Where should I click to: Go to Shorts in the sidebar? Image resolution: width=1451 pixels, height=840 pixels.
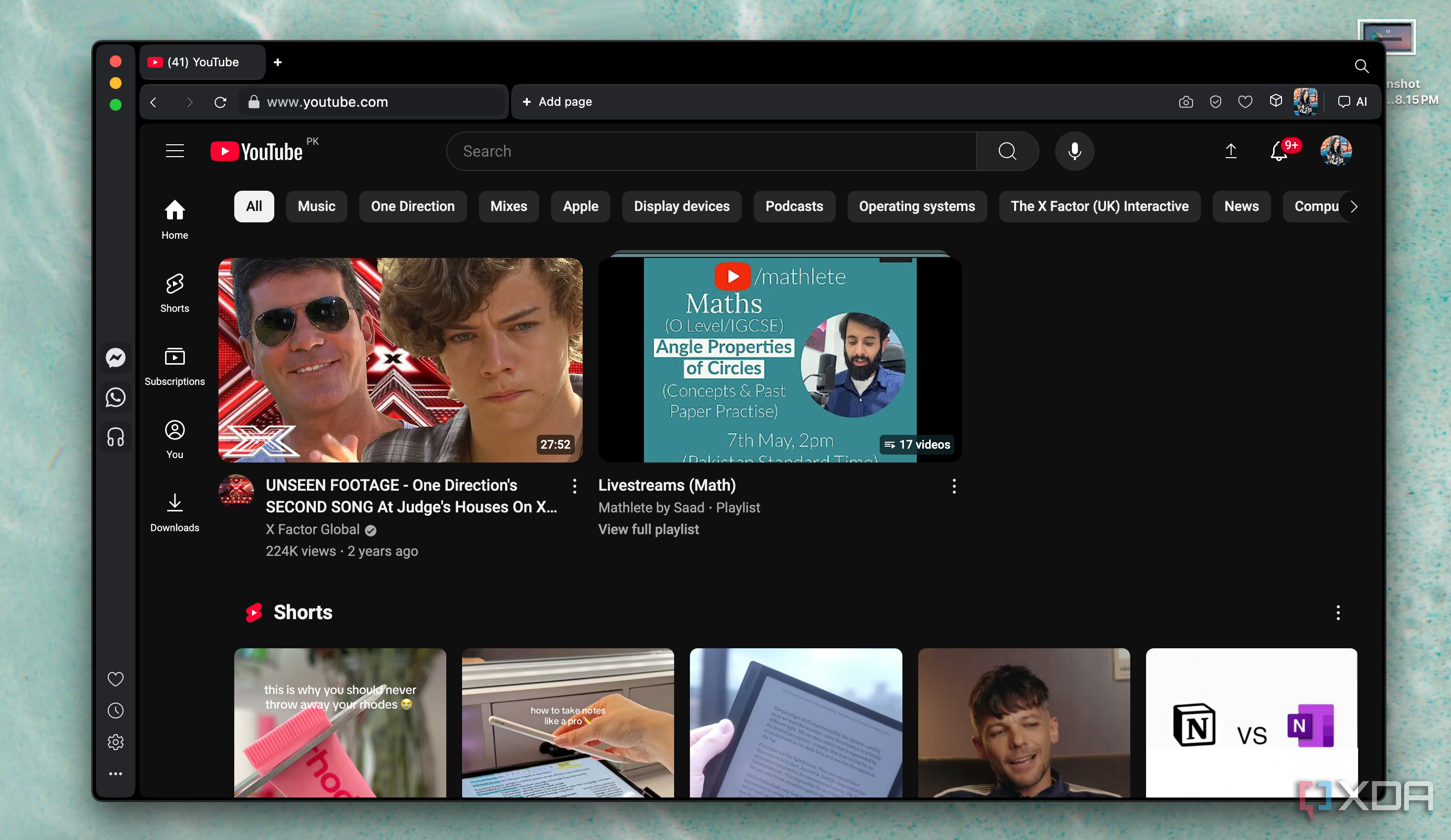[174, 293]
